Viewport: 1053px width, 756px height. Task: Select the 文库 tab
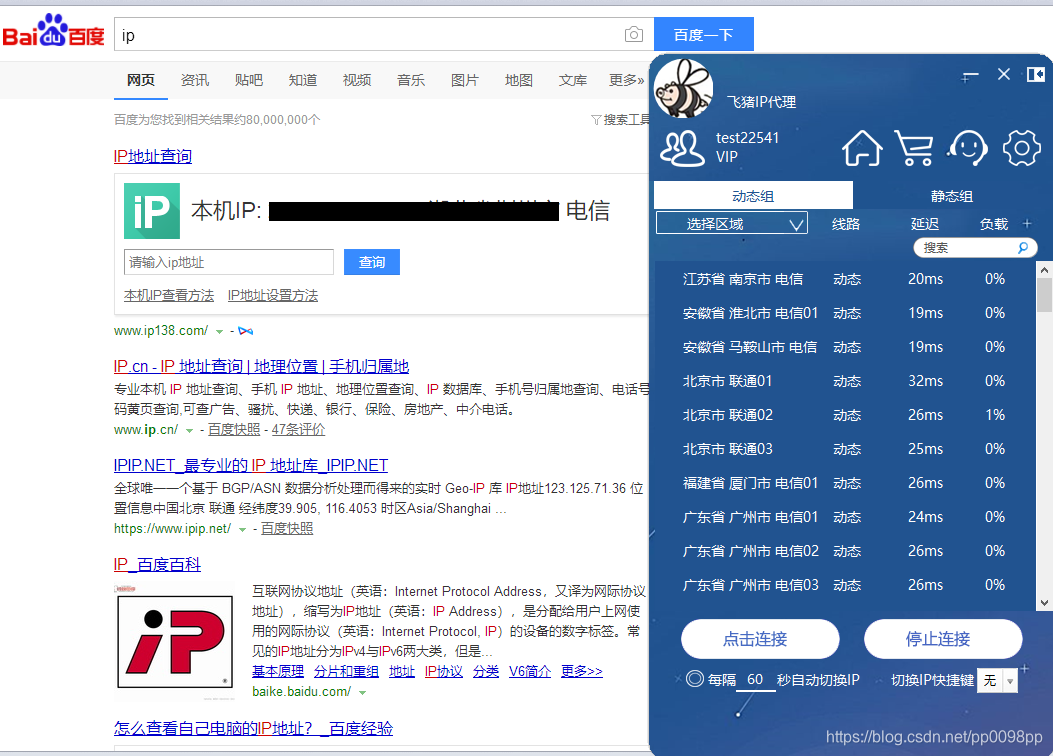tap(573, 80)
